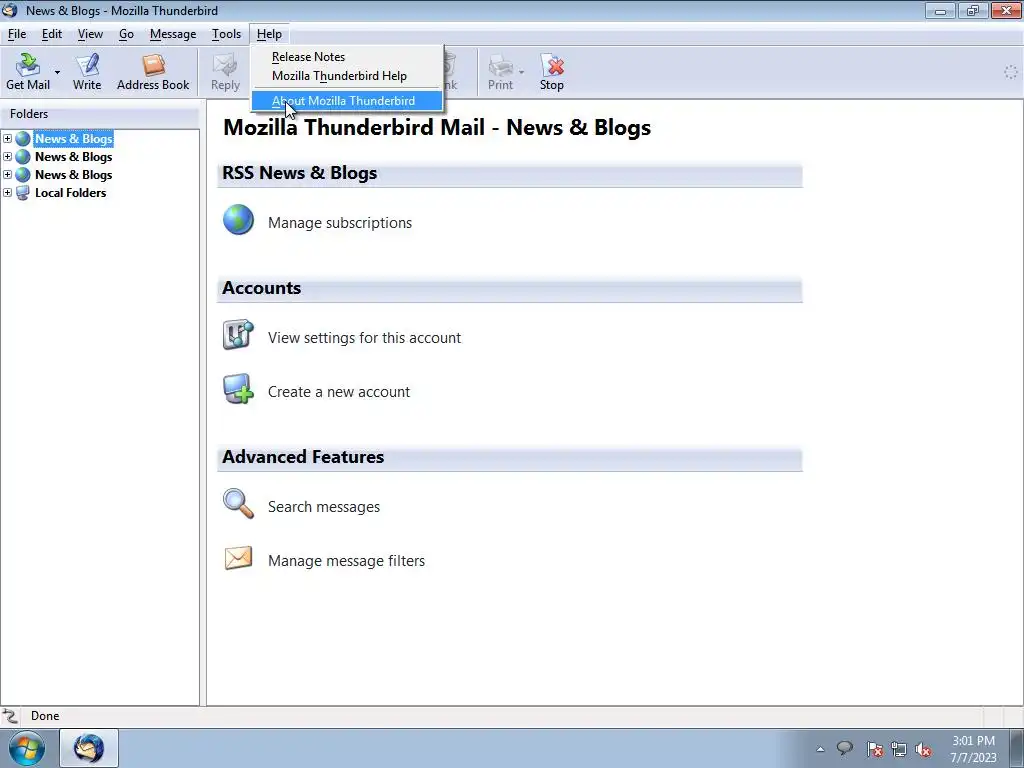The width and height of the screenshot is (1024, 768).
Task: Open the Print dropdown arrow
Action: pos(521,72)
